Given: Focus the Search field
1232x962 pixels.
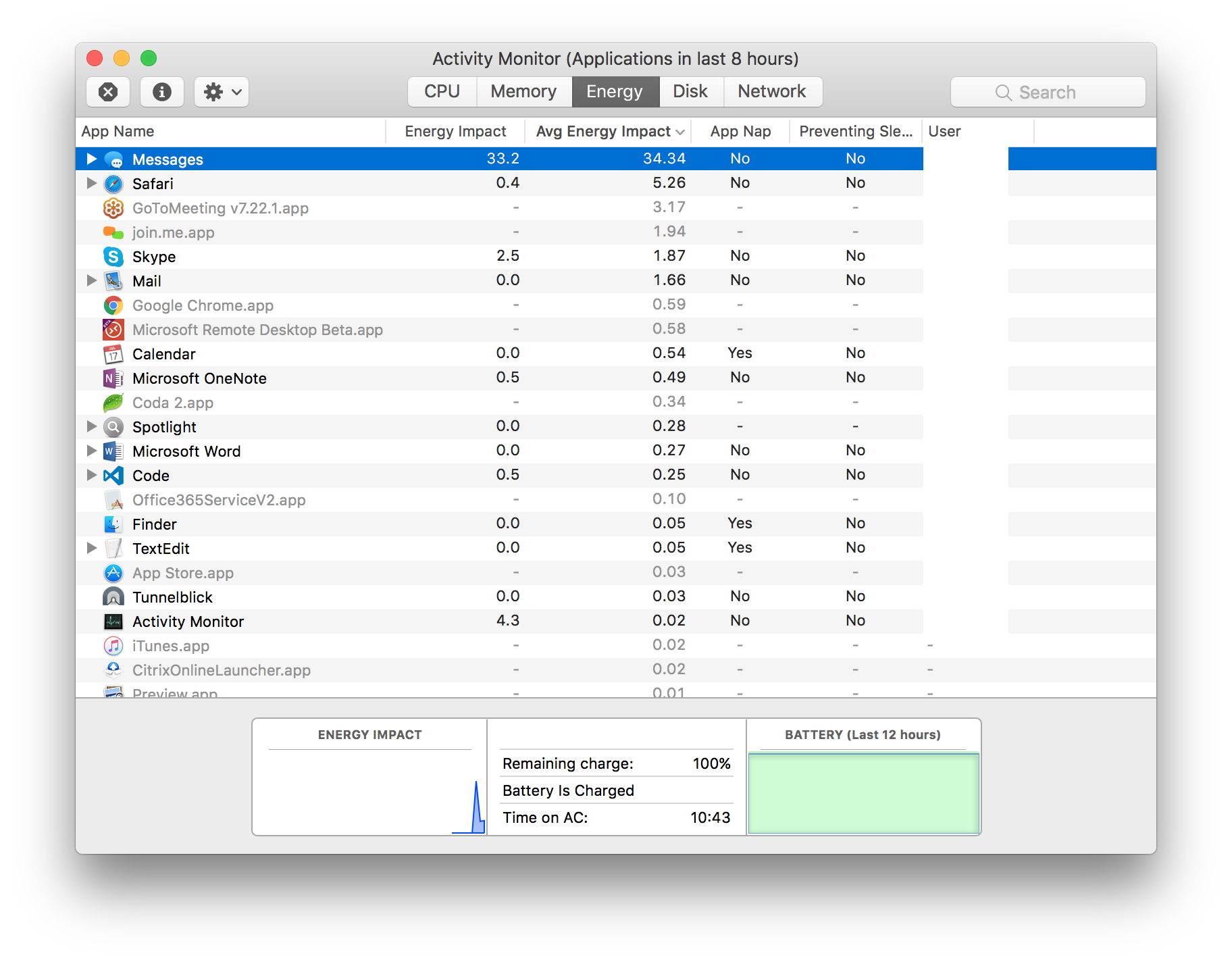Looking at the screenshot, I should 1048,92.
